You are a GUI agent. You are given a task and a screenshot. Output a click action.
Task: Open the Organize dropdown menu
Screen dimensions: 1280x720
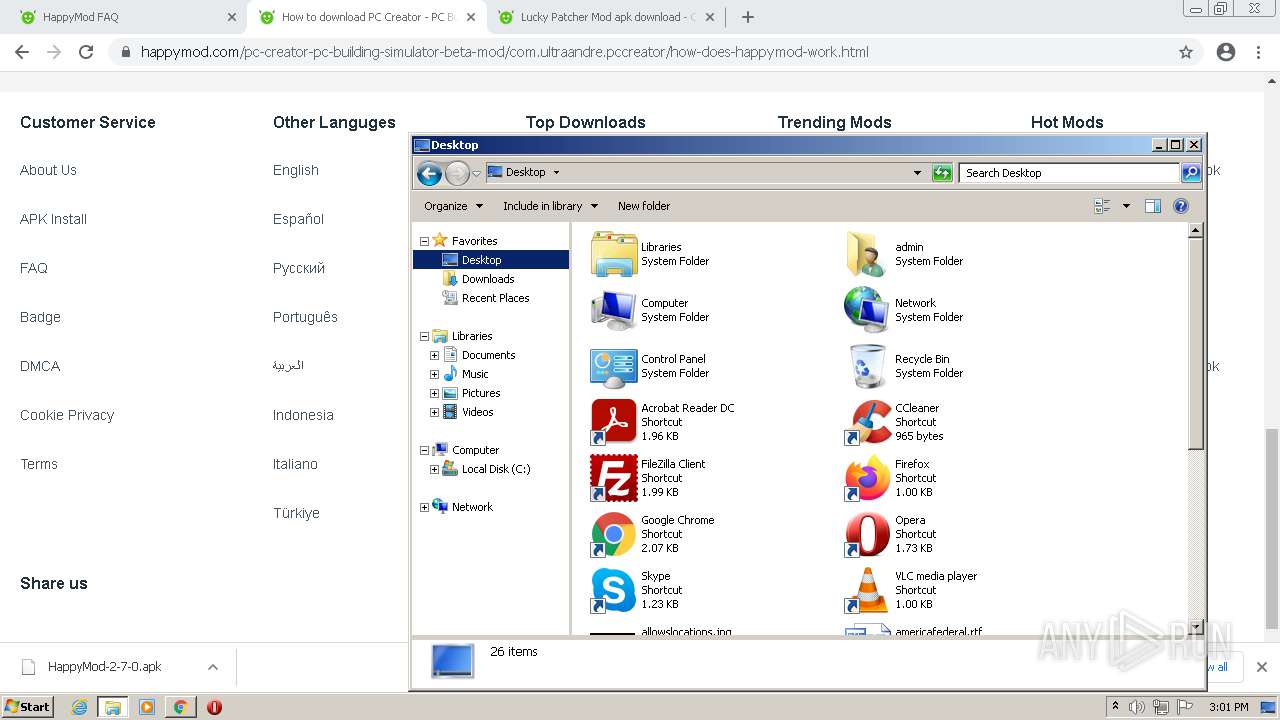point(453,206)
